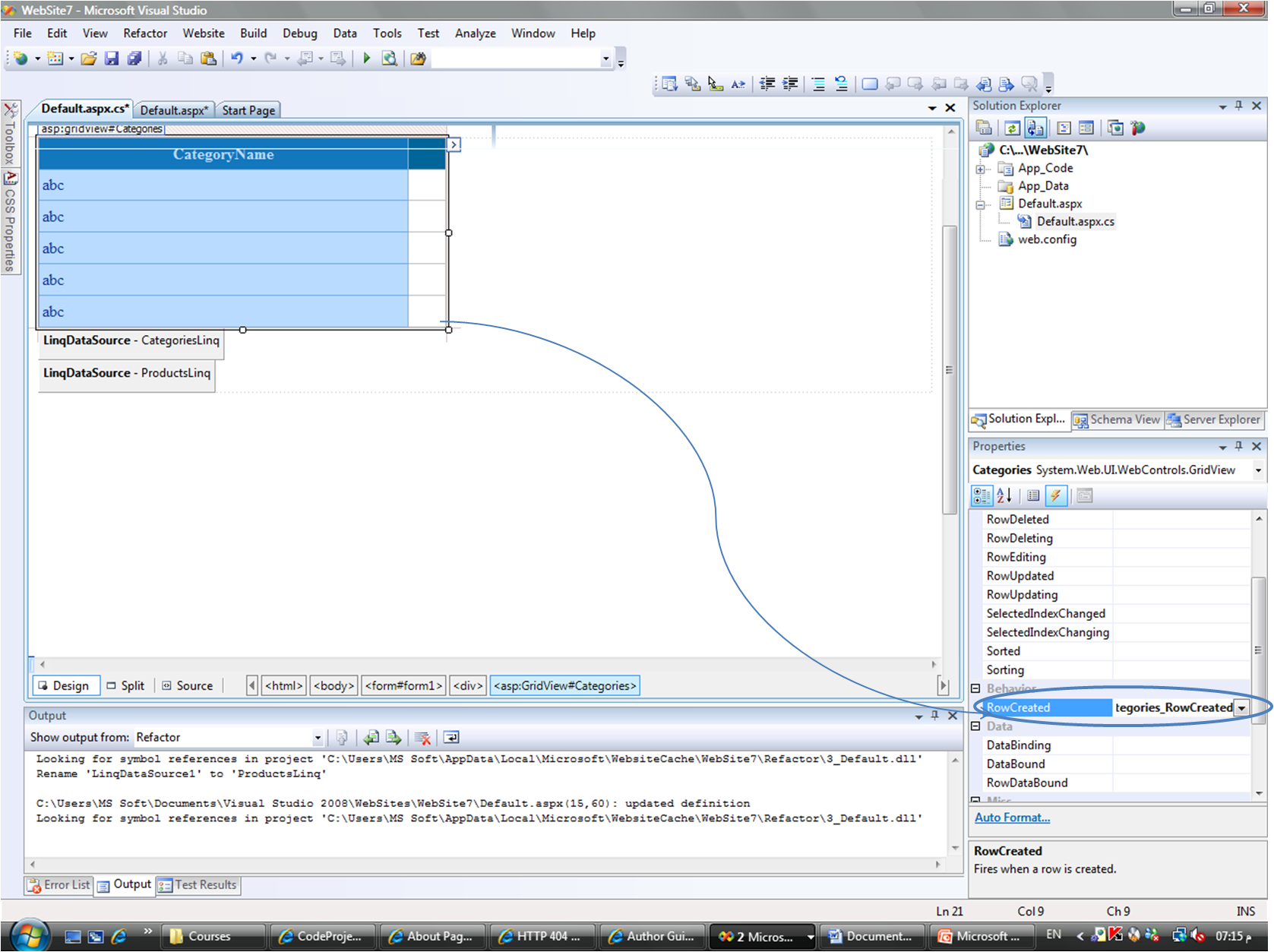Click the Find Message in Code icon in Output

point(342,737)
